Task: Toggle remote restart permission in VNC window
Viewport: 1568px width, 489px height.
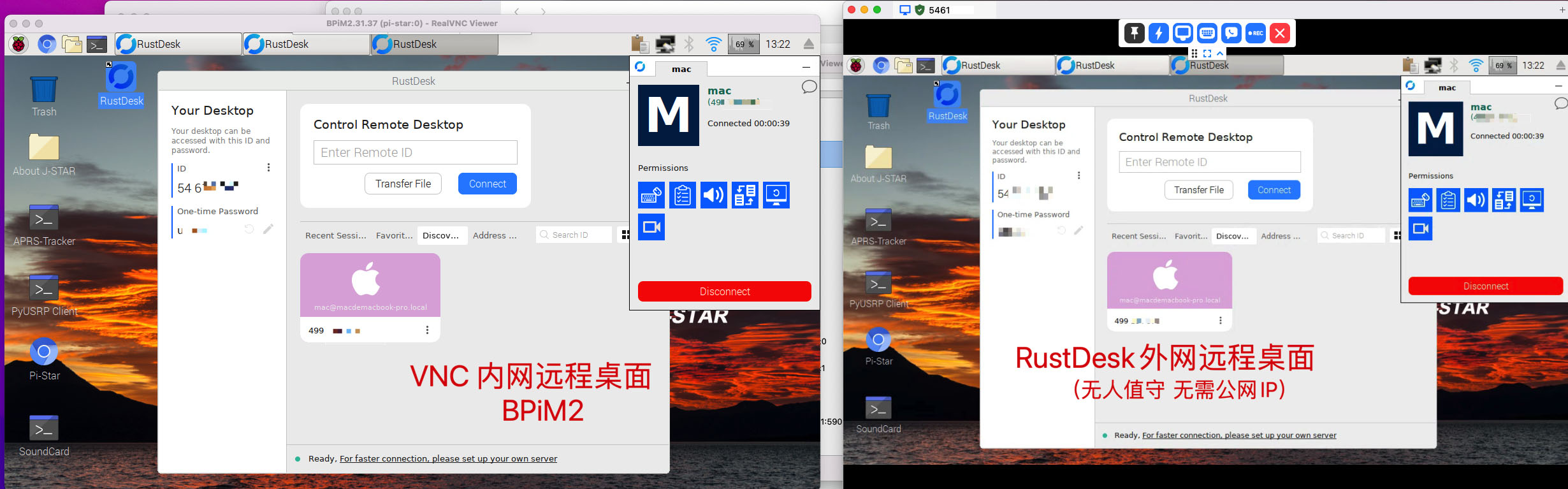Action: 776,195
